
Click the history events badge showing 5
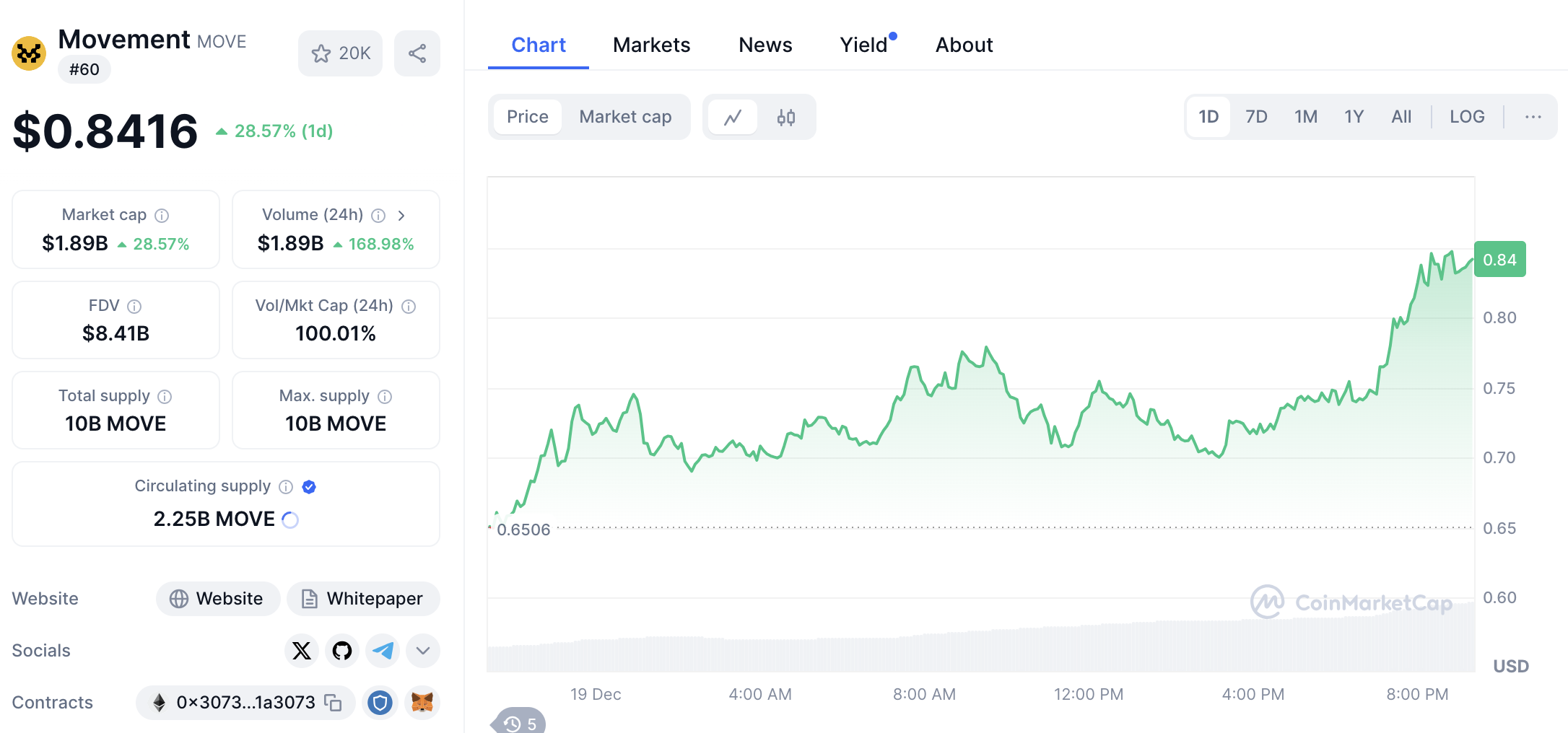click(520, 722)
